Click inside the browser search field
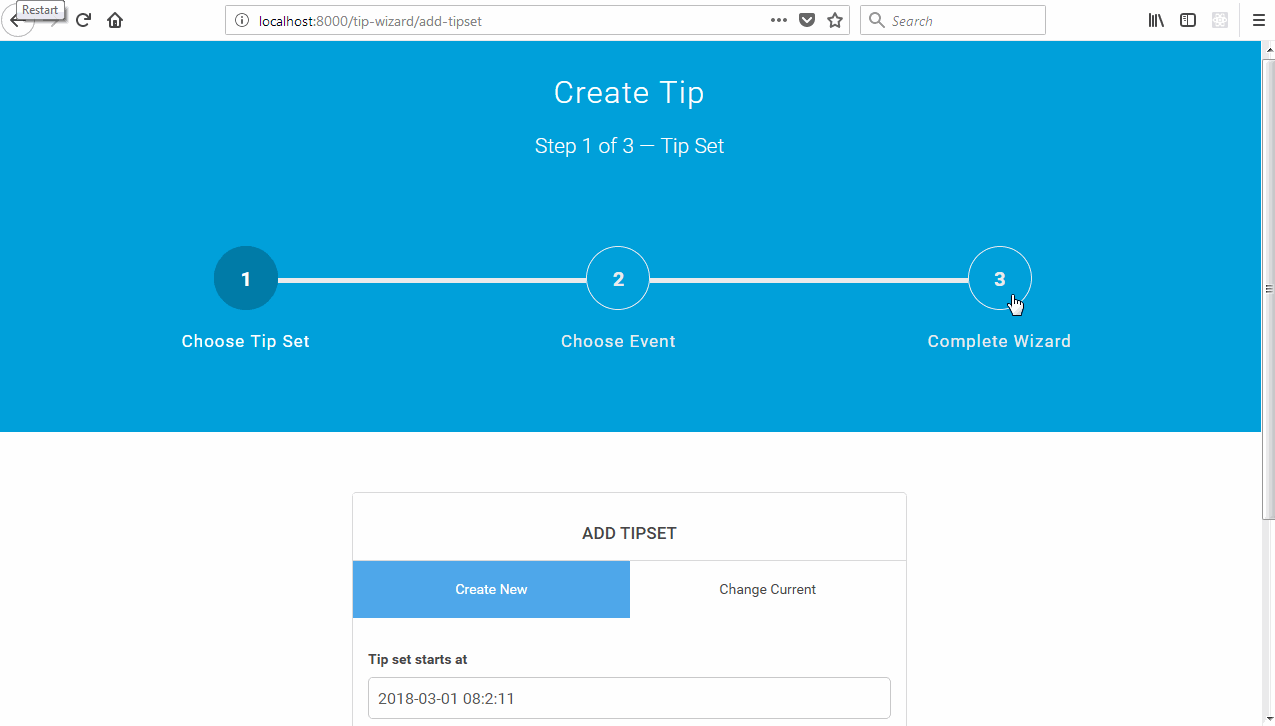The image size is (1275, 726). pos(952,19)
